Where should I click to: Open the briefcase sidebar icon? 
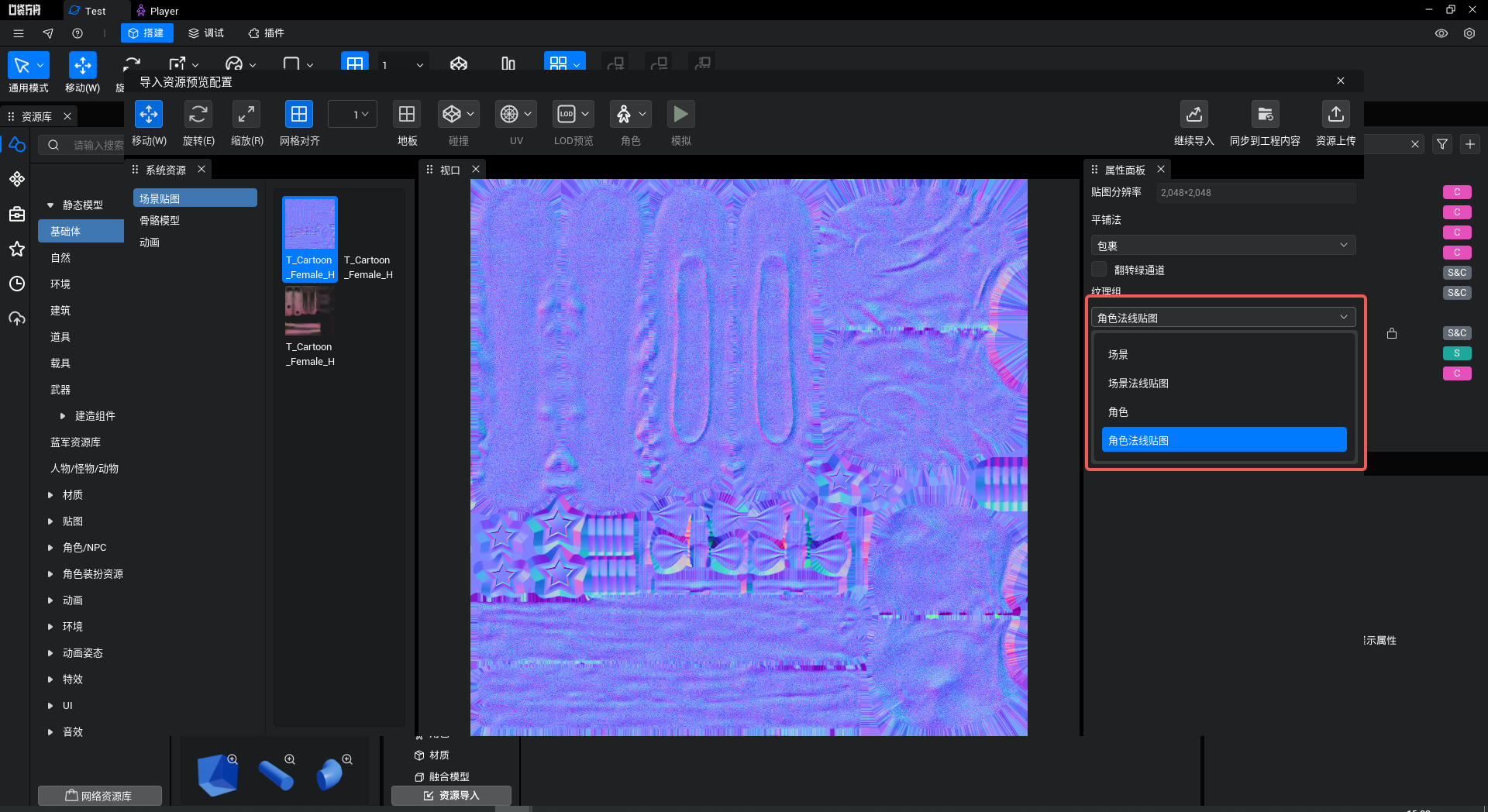[17, 214]
